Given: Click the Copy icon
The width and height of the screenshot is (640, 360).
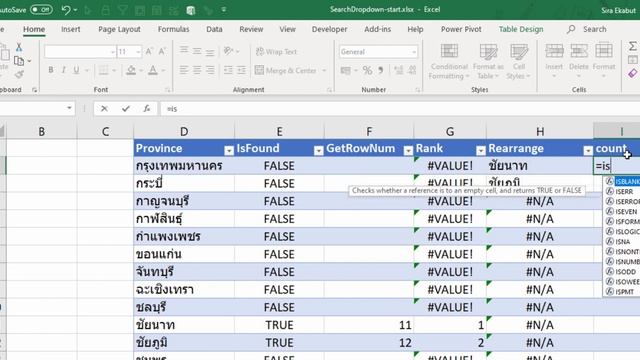Looking at the screenshot, I should click(x=19, y=61).
